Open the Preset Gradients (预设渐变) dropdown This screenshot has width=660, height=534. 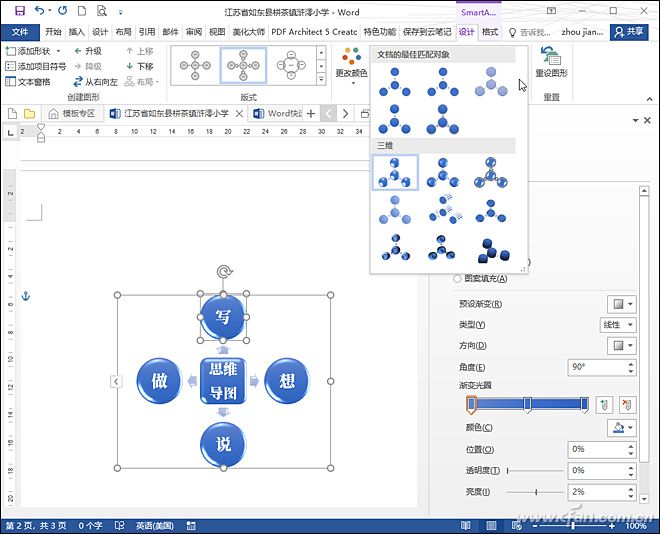pyautogui.click(x=621, y=304)
